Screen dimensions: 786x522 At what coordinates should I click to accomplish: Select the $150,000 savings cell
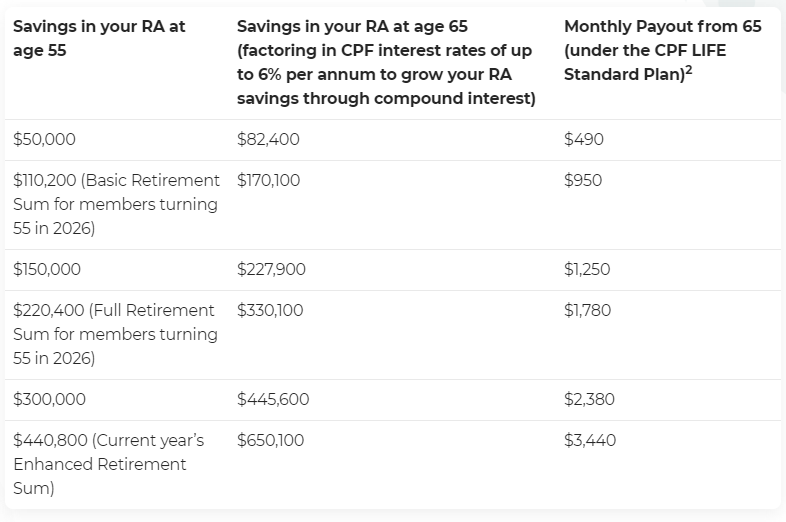47,270
